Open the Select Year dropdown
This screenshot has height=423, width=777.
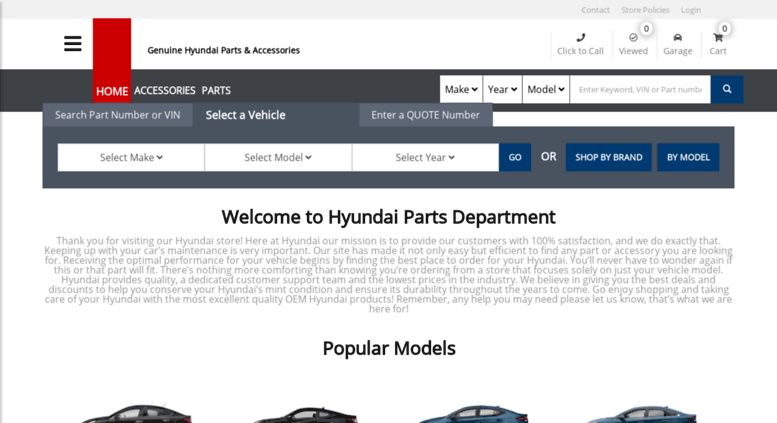tap(425, 158)
